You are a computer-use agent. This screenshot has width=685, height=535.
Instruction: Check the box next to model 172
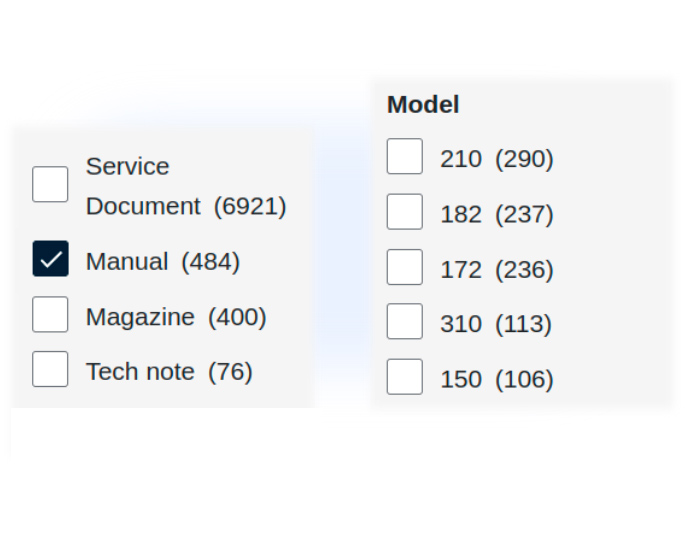405,267
